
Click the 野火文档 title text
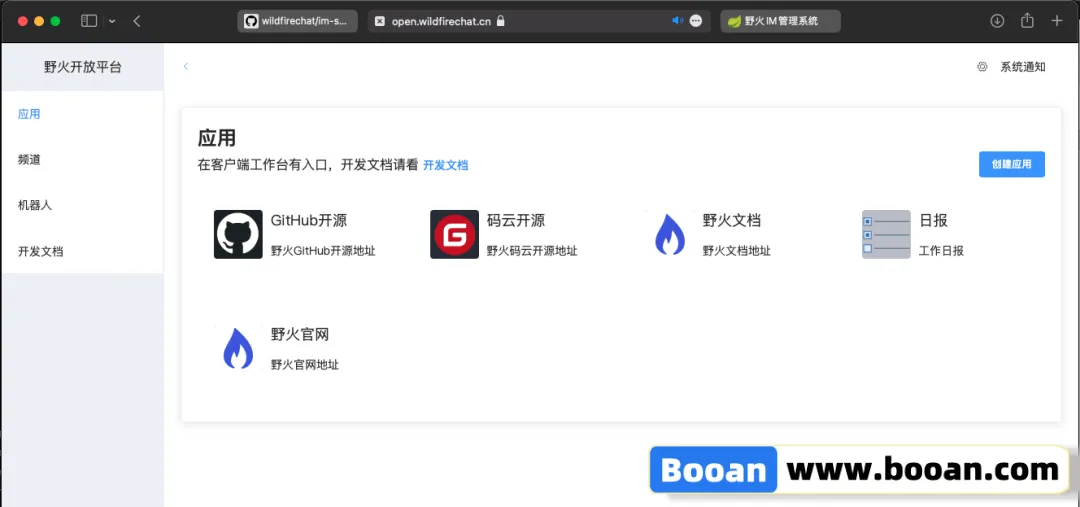pyautogui.click(x=731, y=220)
